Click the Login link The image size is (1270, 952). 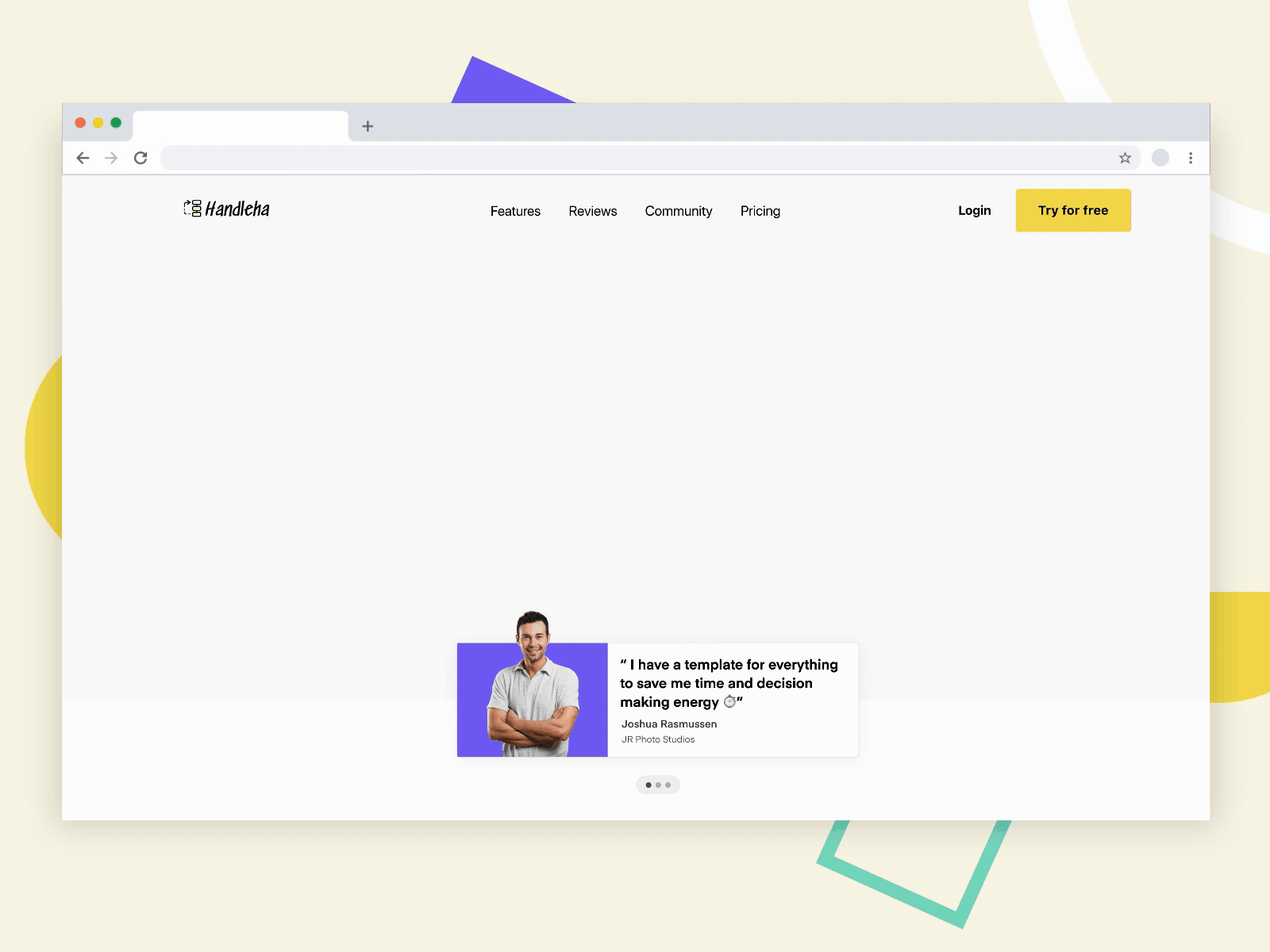(974, 210)
